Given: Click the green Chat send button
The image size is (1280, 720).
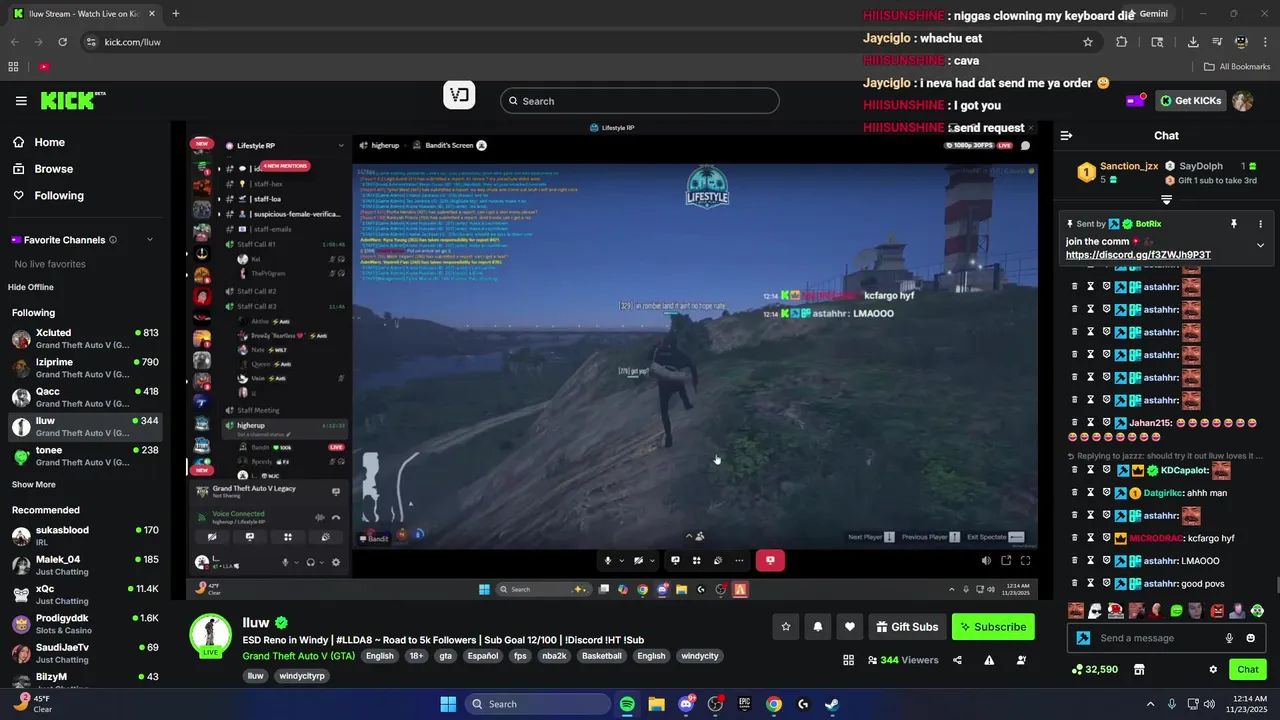Looking at the screenshot, I should [1248, 669].
